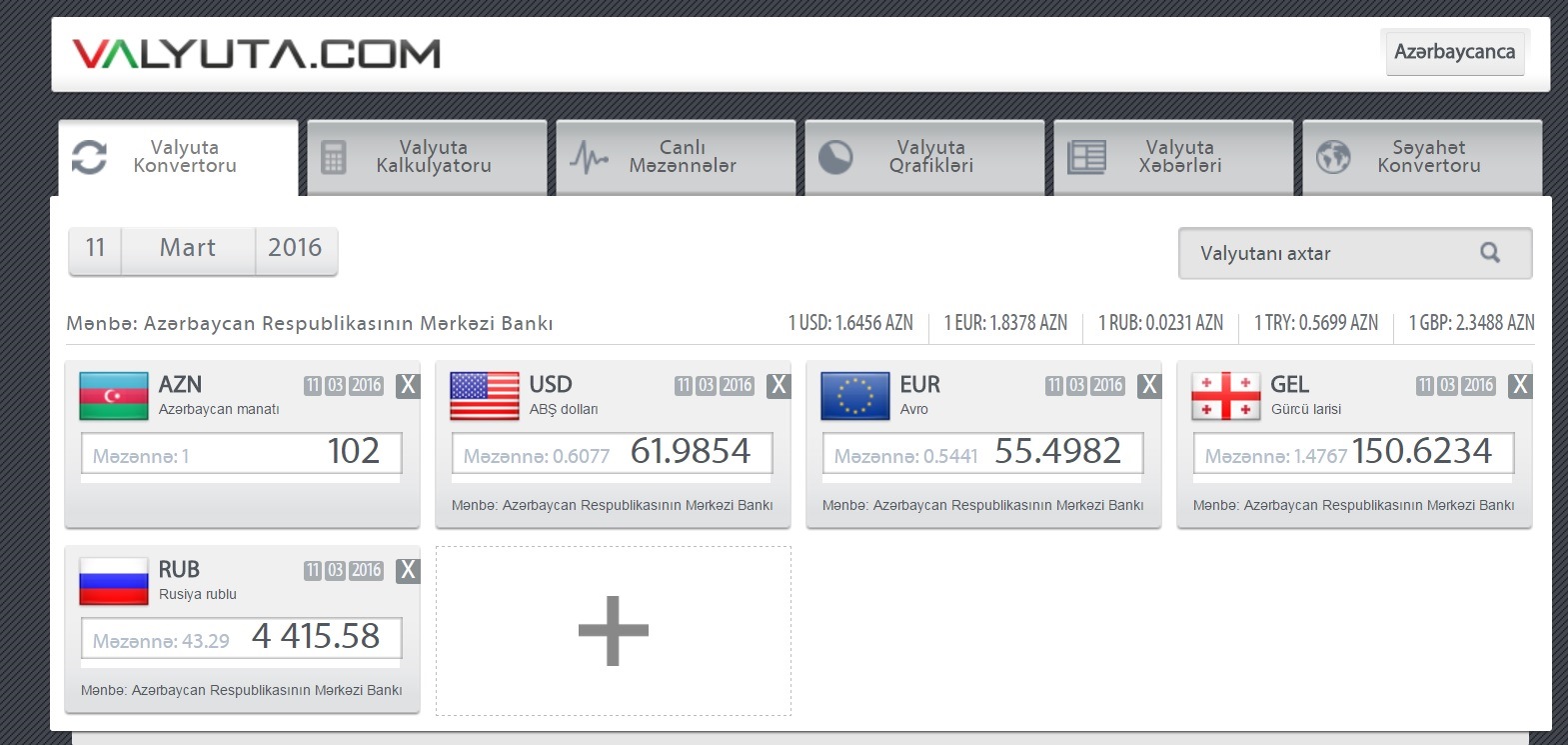1568x745 pixels.
Task: Click the Russia flag on RUB card
Action: coord(114,581)
